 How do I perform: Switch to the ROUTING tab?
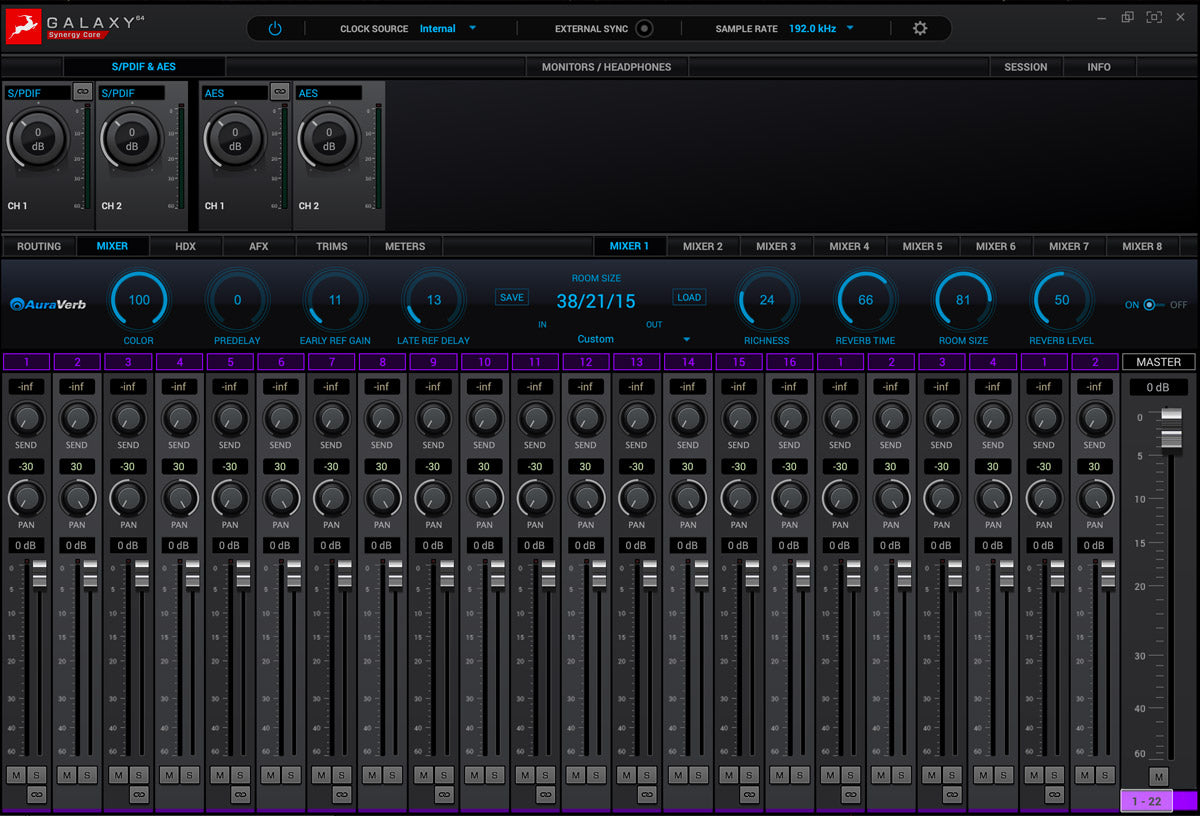pyautogui.click(x=39, y=246)
